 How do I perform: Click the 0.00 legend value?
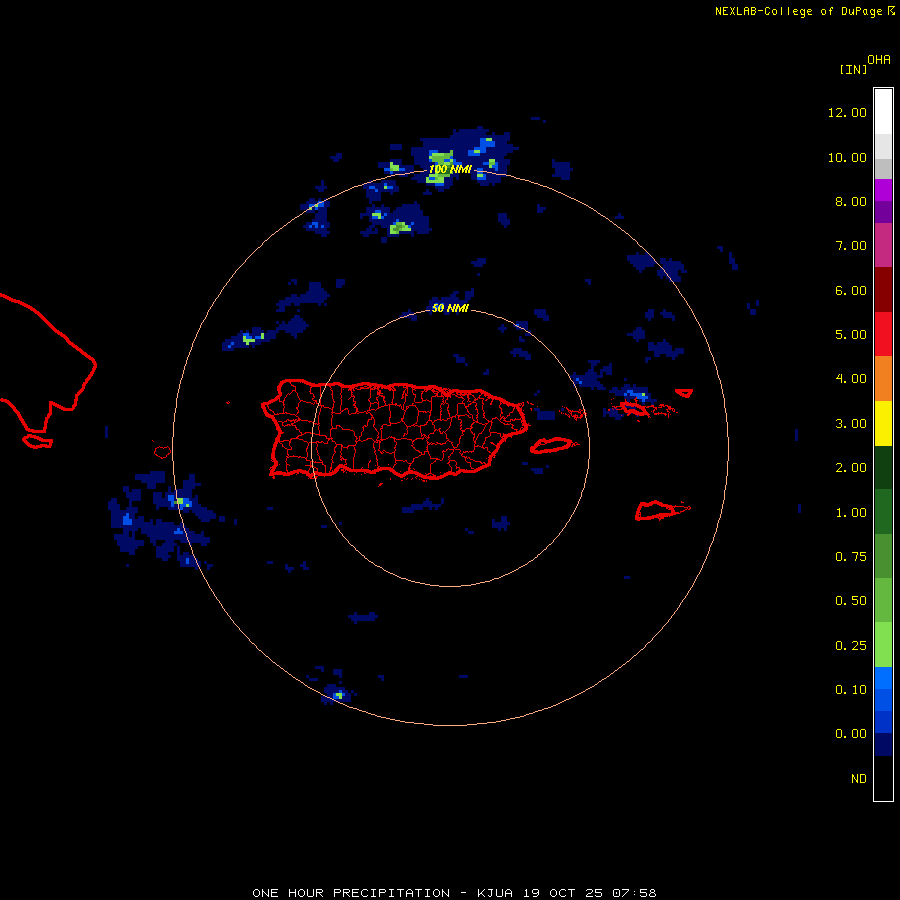(851, 734)
